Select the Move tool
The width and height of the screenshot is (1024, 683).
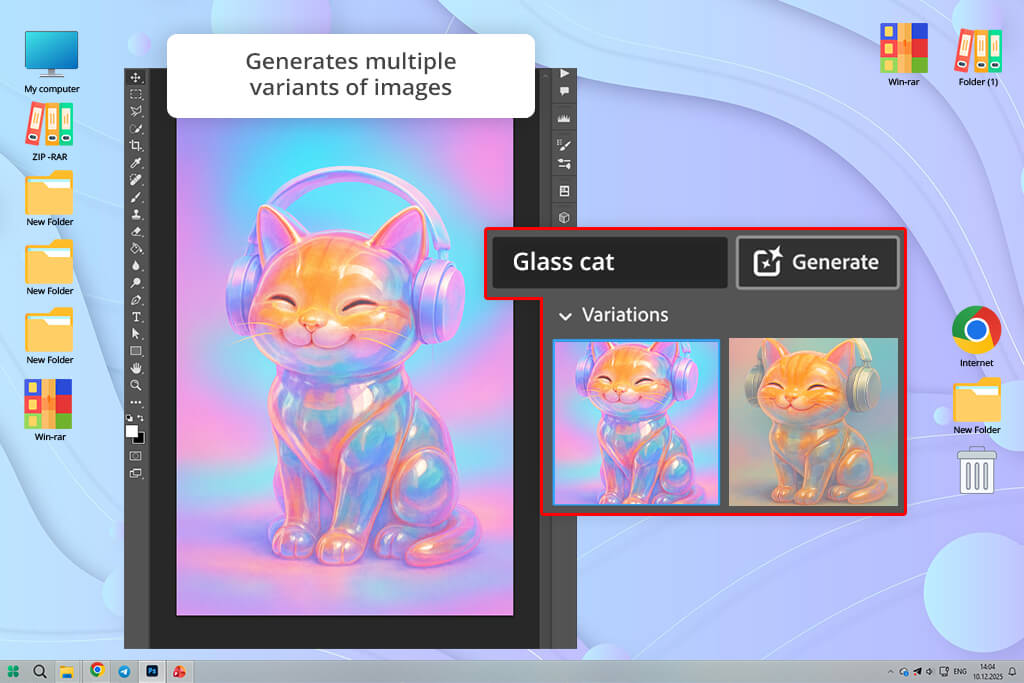(136, 78)
